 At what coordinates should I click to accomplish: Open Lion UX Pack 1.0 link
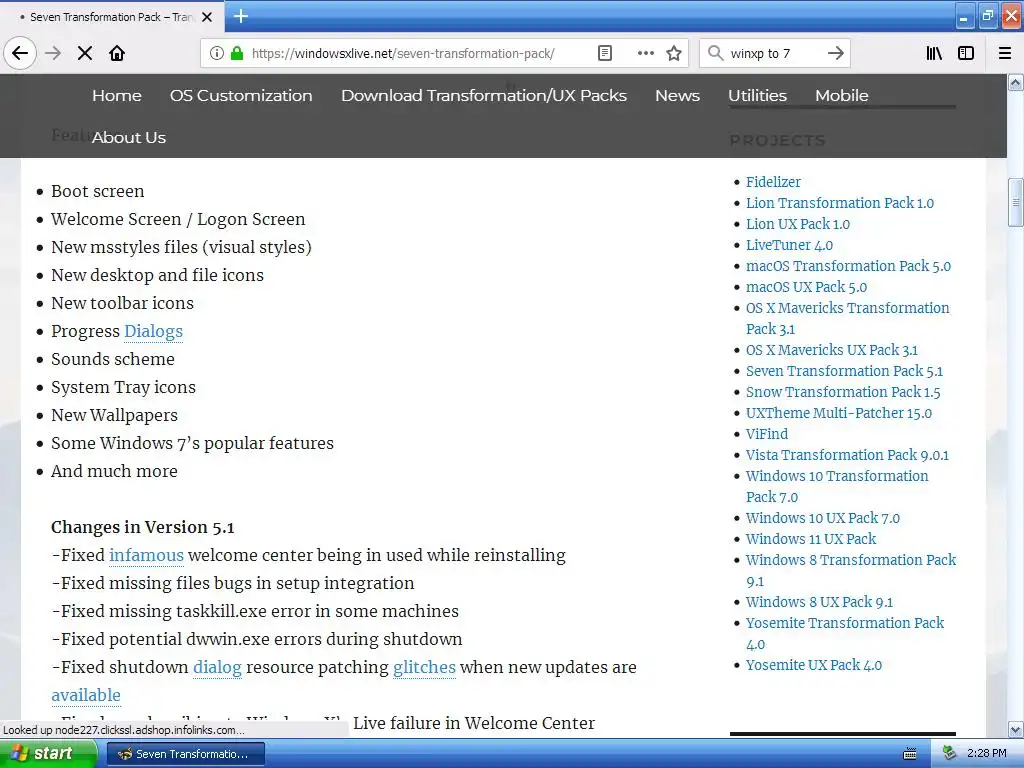coord(798,224)
